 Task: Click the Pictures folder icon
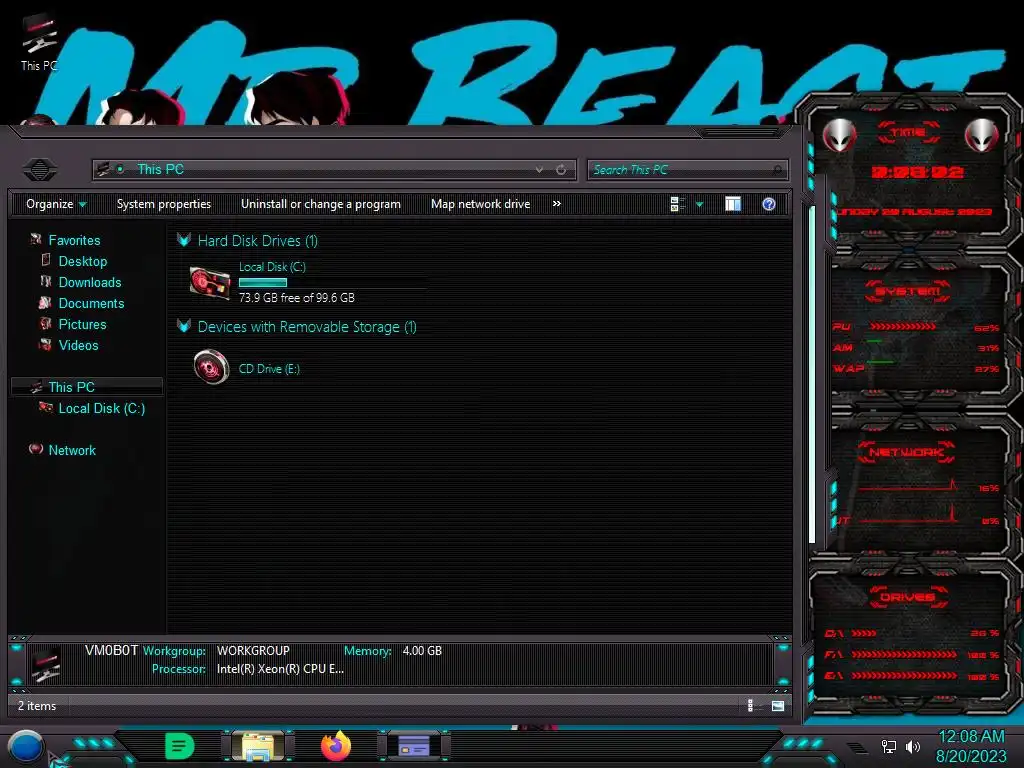45,323
